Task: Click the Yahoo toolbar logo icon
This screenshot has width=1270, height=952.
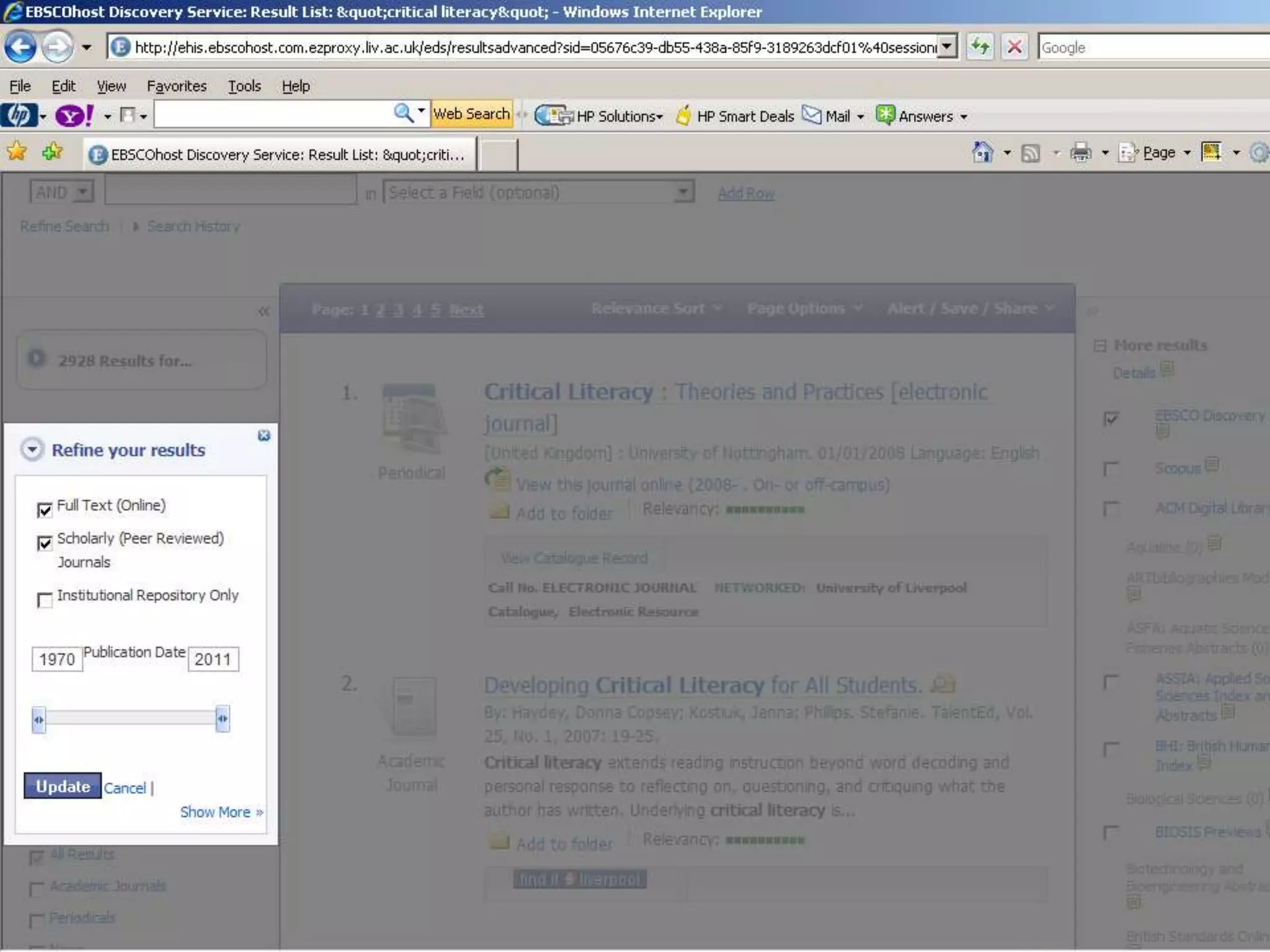Action: coord(74,116)
